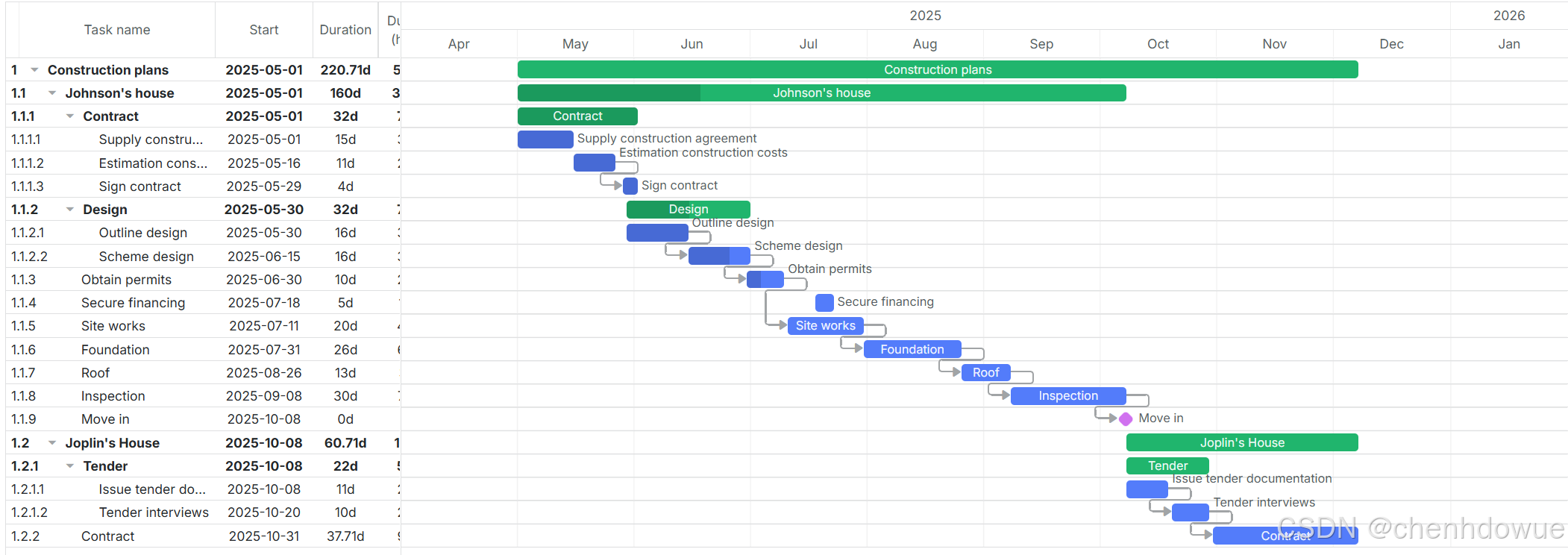
Task: Select the Johnson's house summary bar
Action: (821, 93)
